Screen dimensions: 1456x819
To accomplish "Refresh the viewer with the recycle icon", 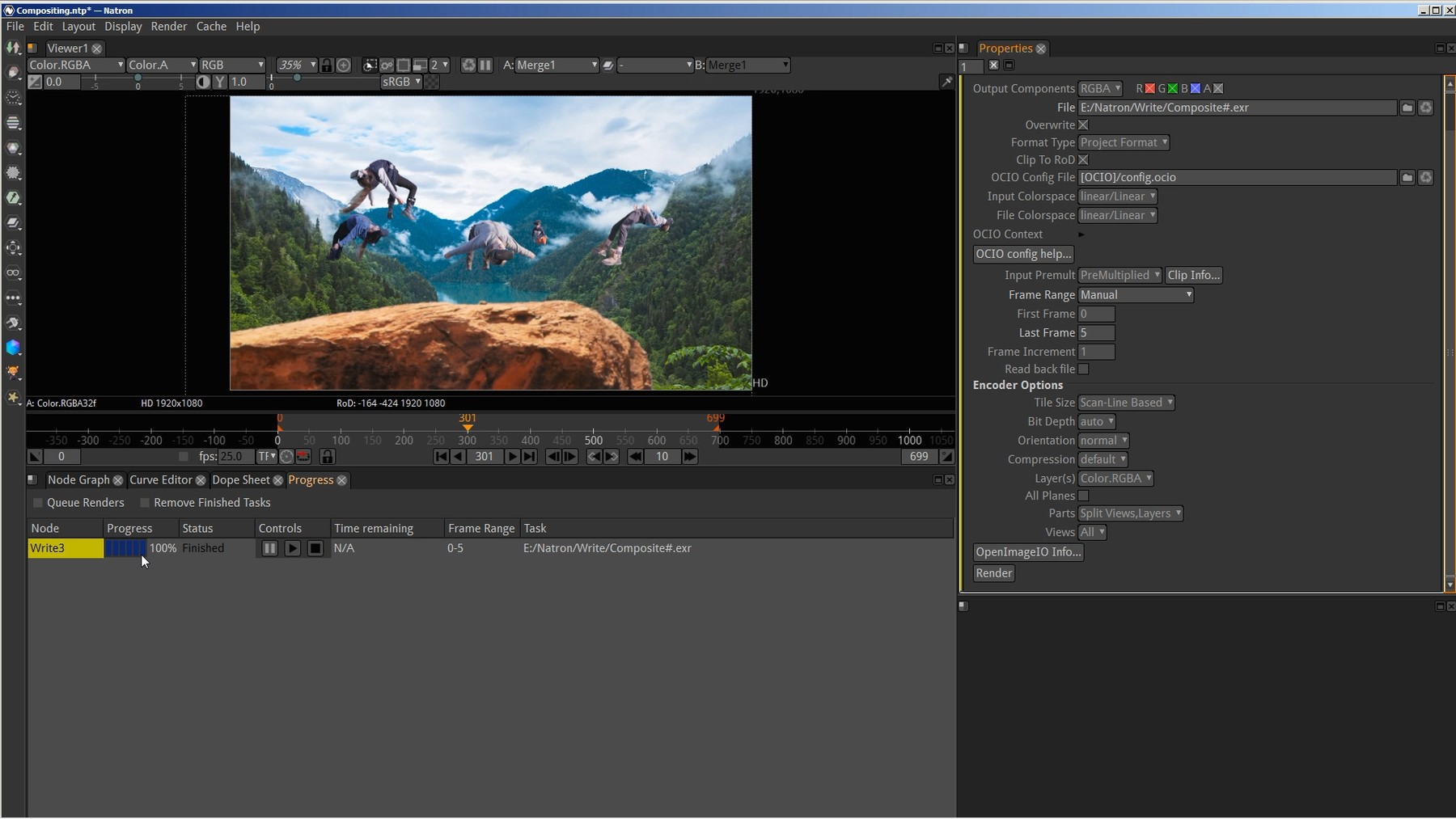I will coord(469,65).
